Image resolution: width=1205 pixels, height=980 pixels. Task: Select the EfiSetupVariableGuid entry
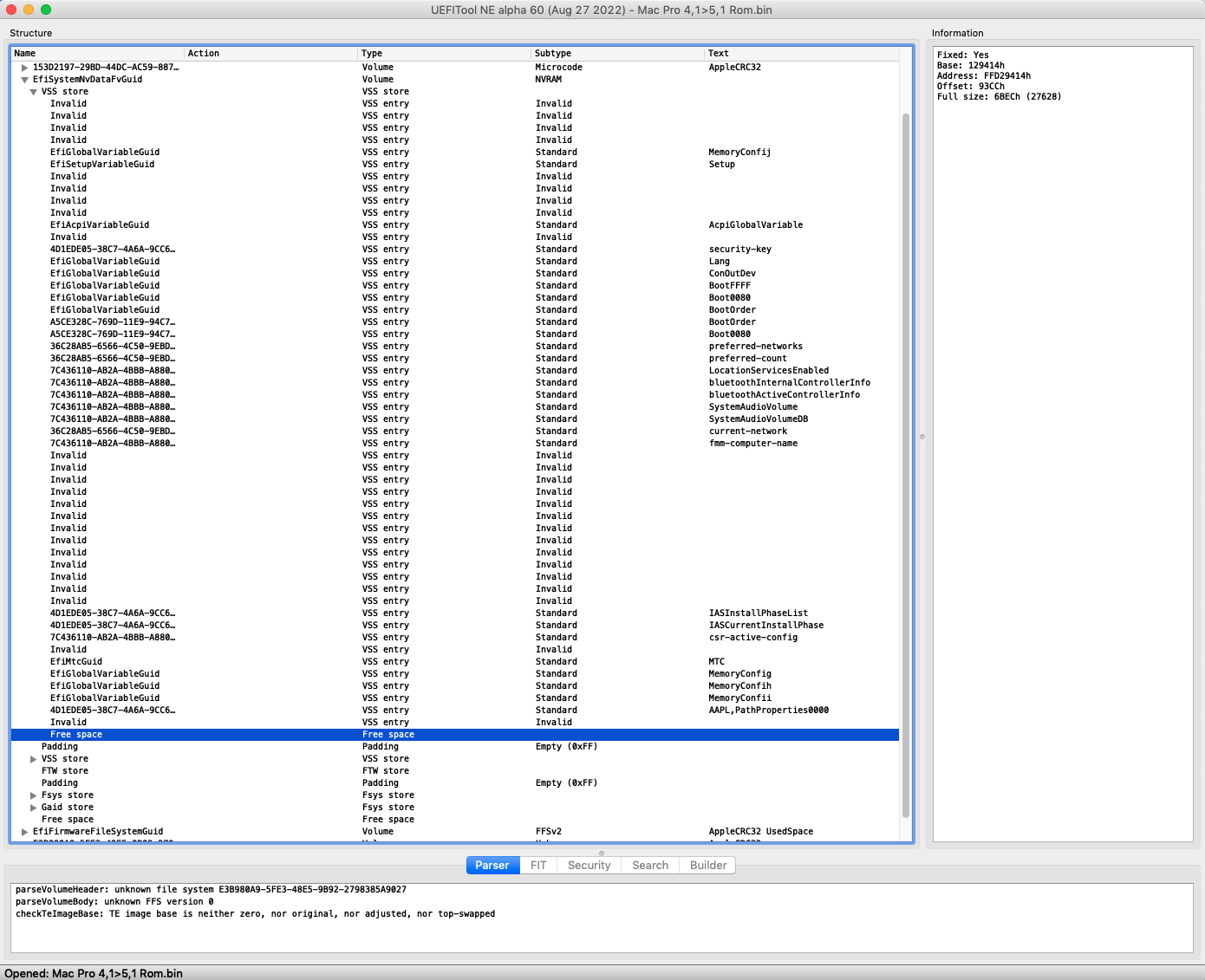(x=455, y=165)
